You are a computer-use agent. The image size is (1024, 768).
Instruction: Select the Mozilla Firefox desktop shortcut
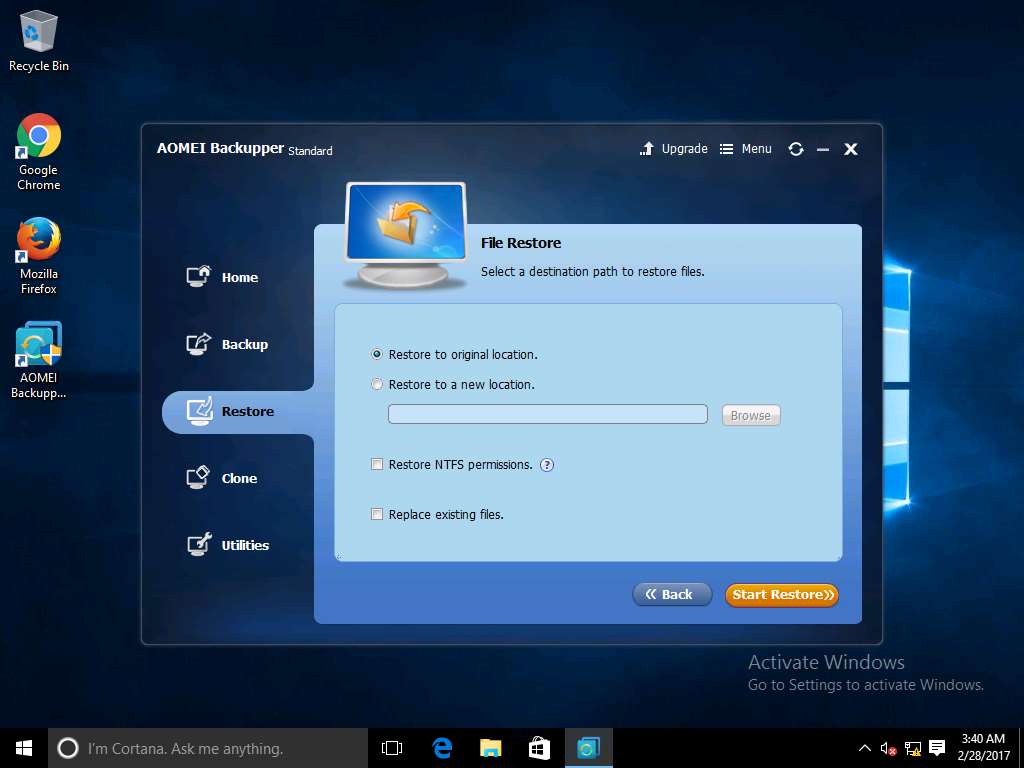click(39, 256)
